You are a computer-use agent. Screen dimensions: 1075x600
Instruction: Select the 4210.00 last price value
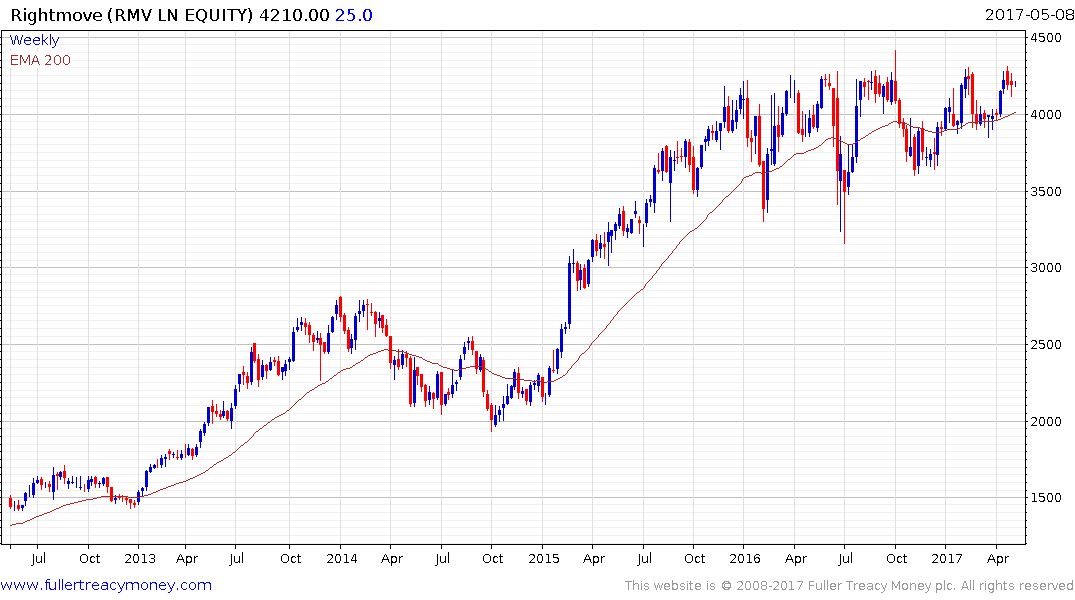[294, 15]
